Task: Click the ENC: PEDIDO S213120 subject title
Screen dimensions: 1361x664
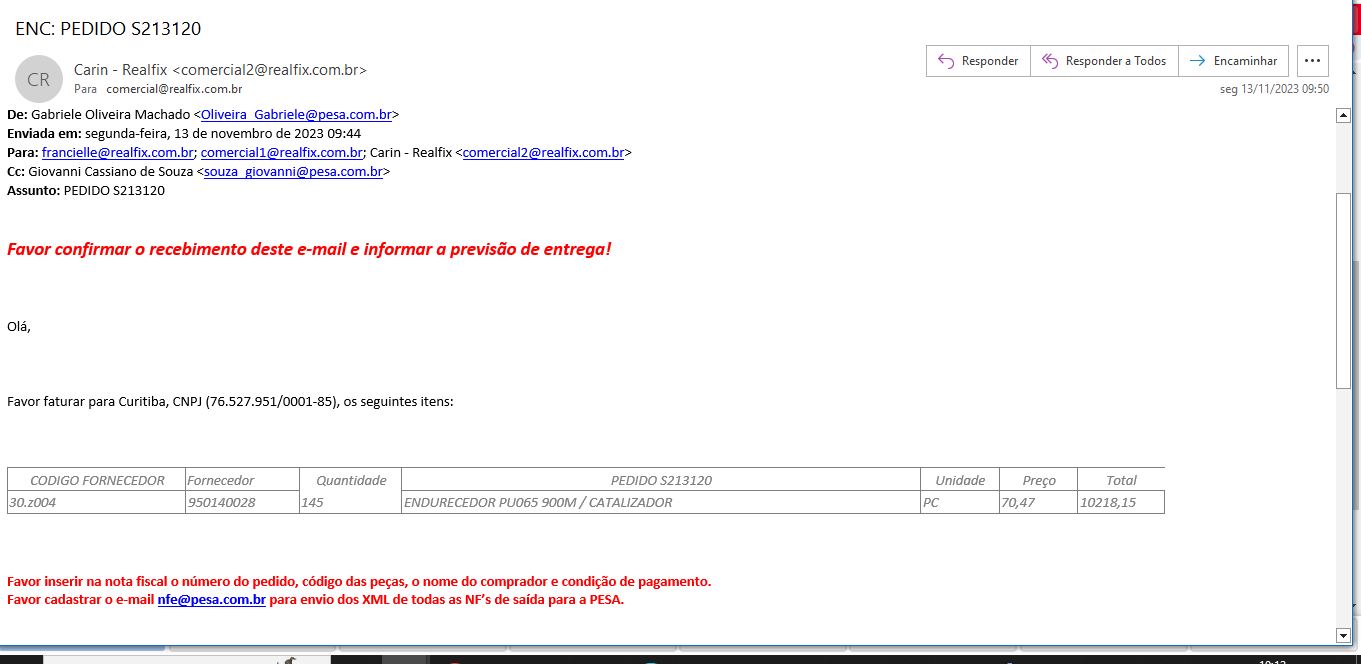Action: pyautogui.click(x=108, y=29)
